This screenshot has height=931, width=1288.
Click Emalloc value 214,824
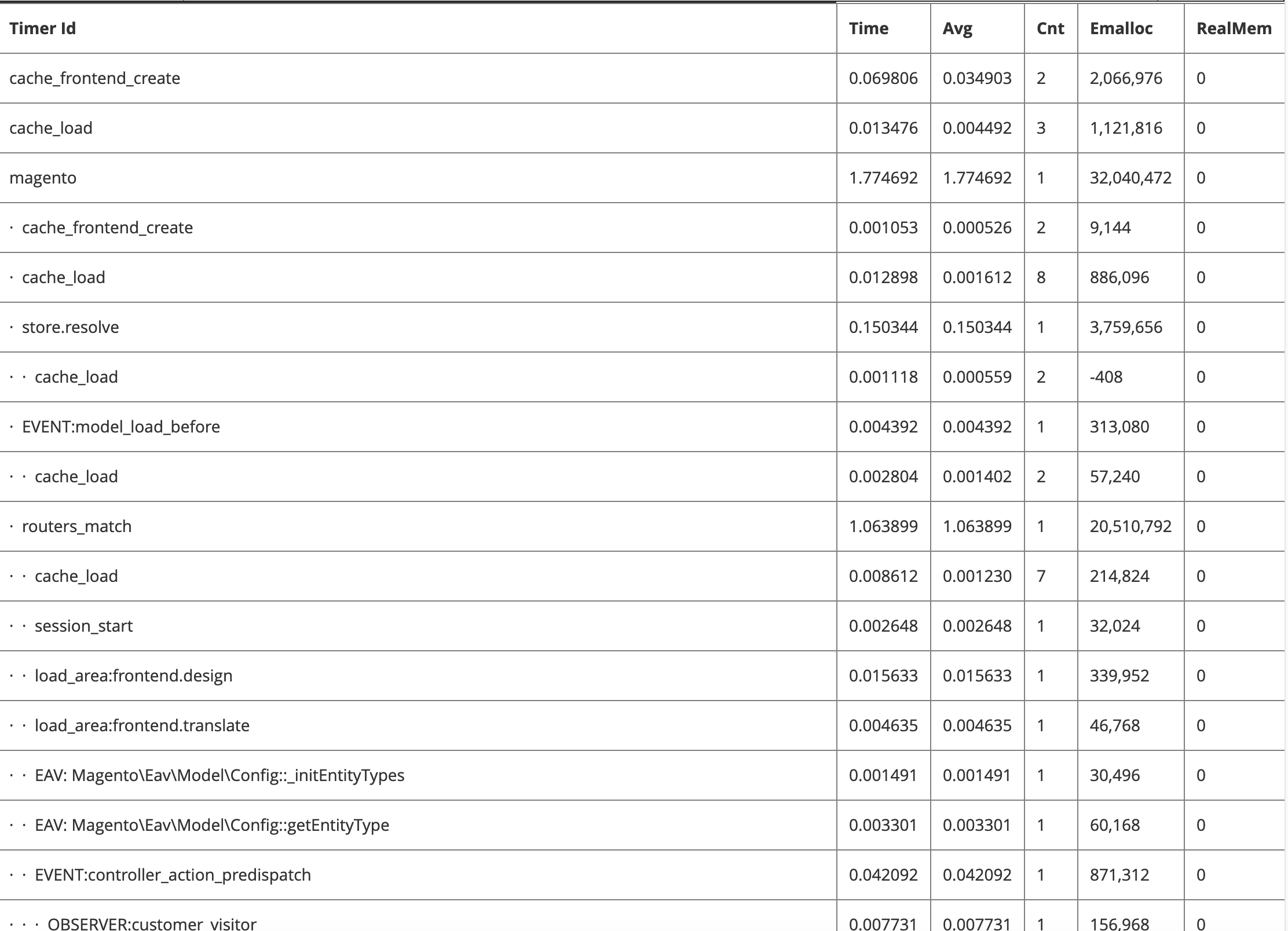click(x=1119, y=576)
